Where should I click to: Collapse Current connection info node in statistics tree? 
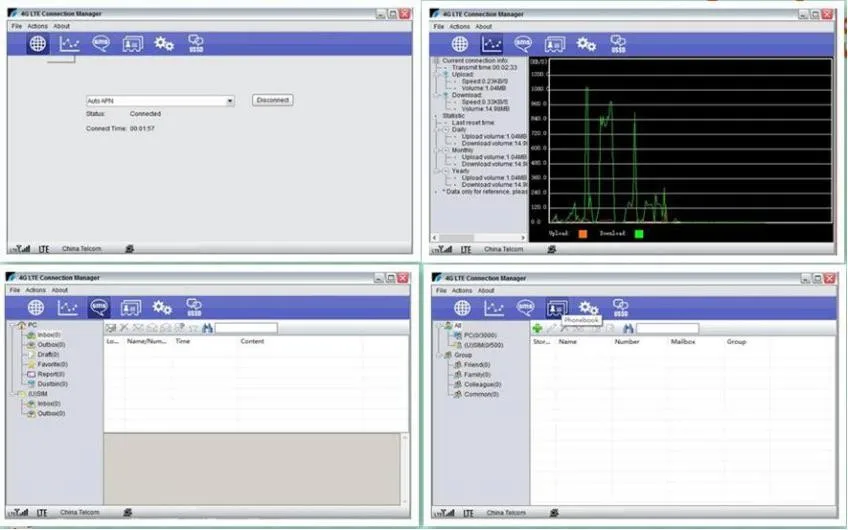pyautogui.click(x=436, y=61)
